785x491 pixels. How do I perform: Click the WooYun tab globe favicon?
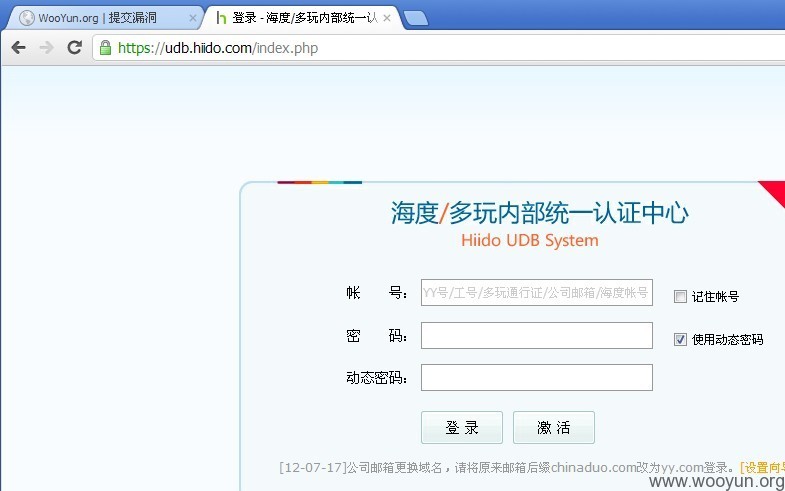[27, 18]
